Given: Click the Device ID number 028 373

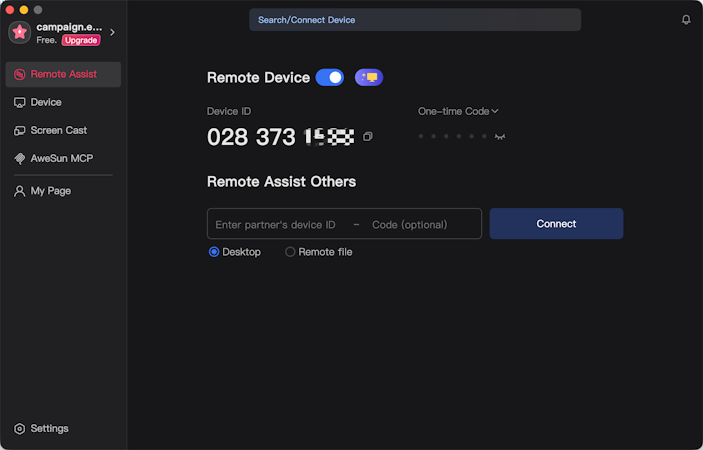Looking at the screenshot, I should click(280, 137).
